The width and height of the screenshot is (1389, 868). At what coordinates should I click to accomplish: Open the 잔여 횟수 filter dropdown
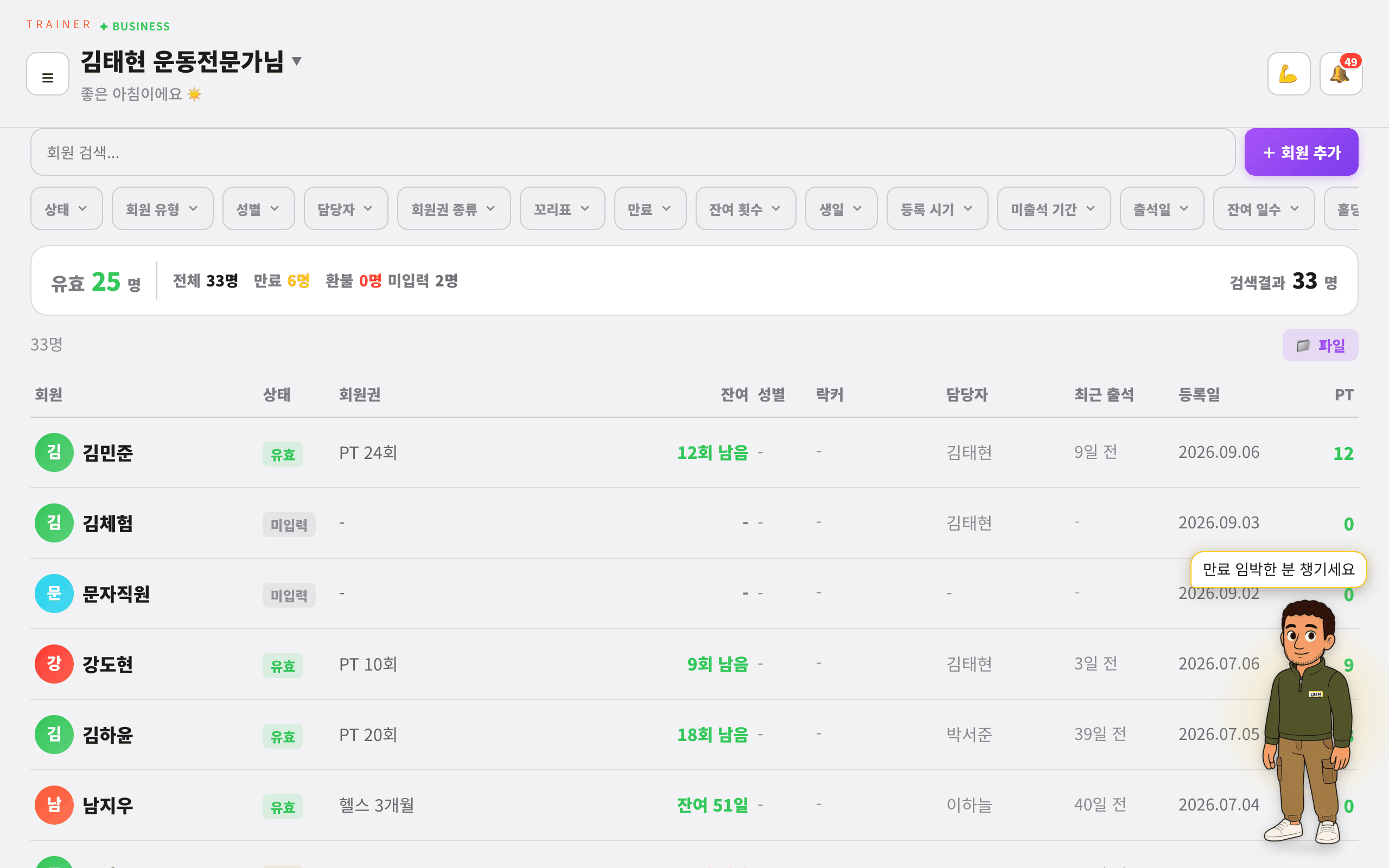coord(746,209)
